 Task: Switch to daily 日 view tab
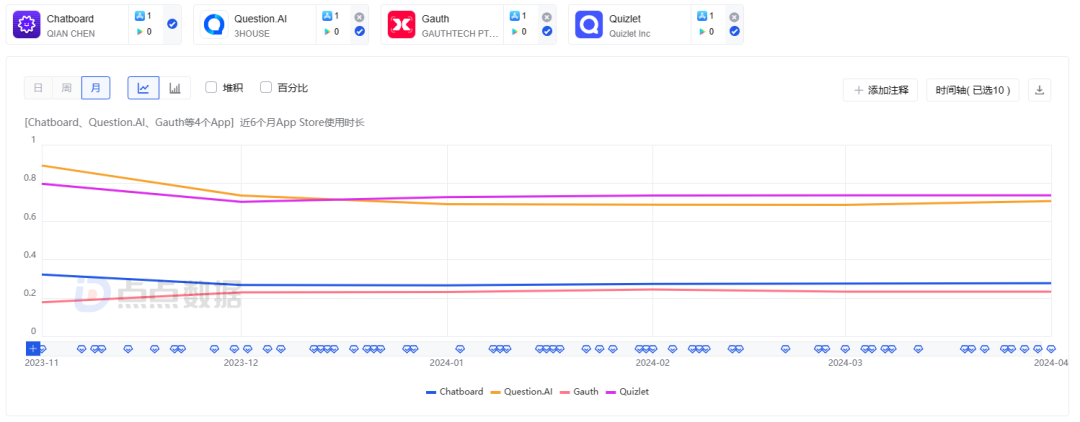pos(39,88)
